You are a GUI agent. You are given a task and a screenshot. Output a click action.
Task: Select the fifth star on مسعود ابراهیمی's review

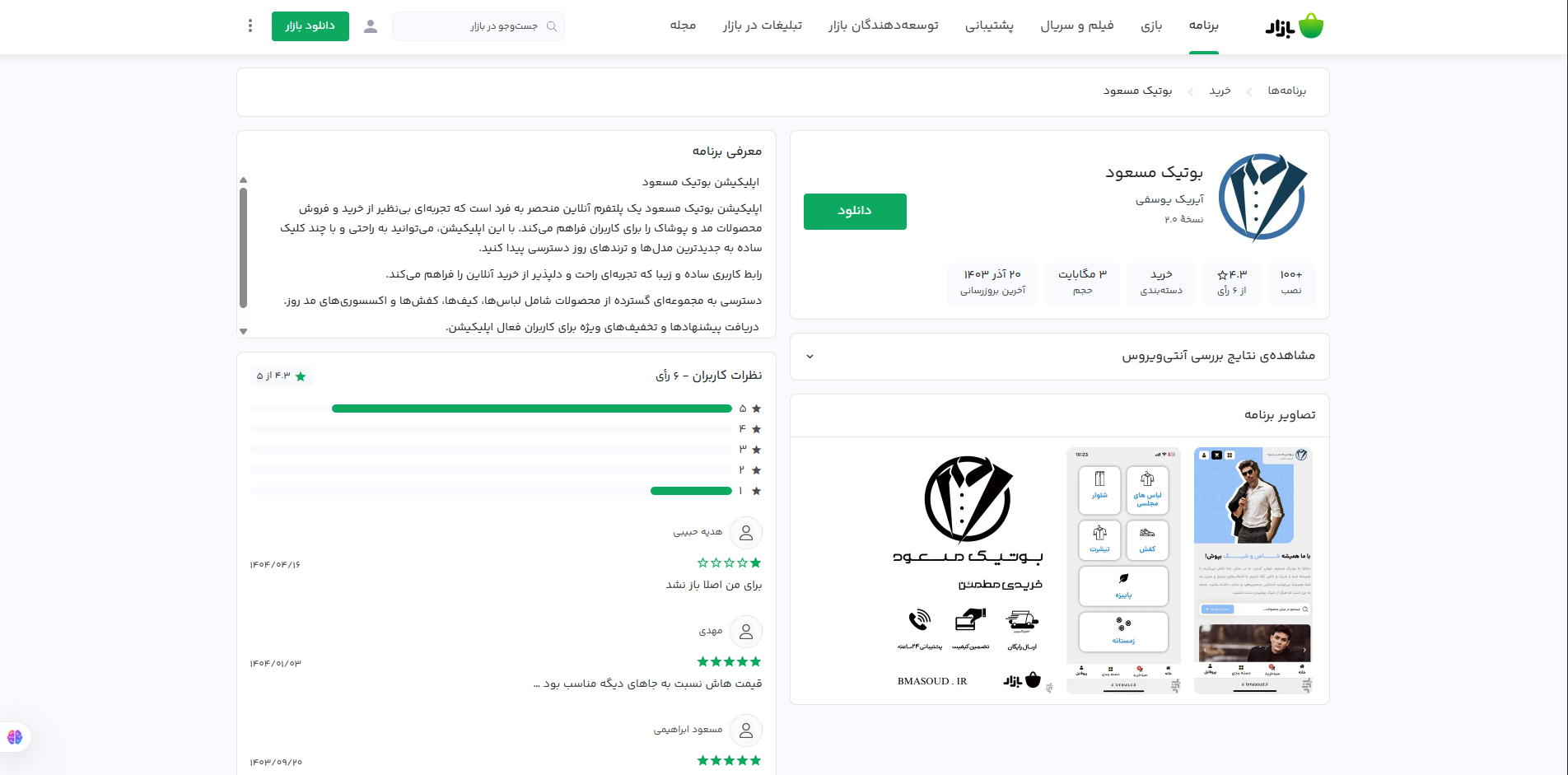pyautogui.click(x=701, y=760)
